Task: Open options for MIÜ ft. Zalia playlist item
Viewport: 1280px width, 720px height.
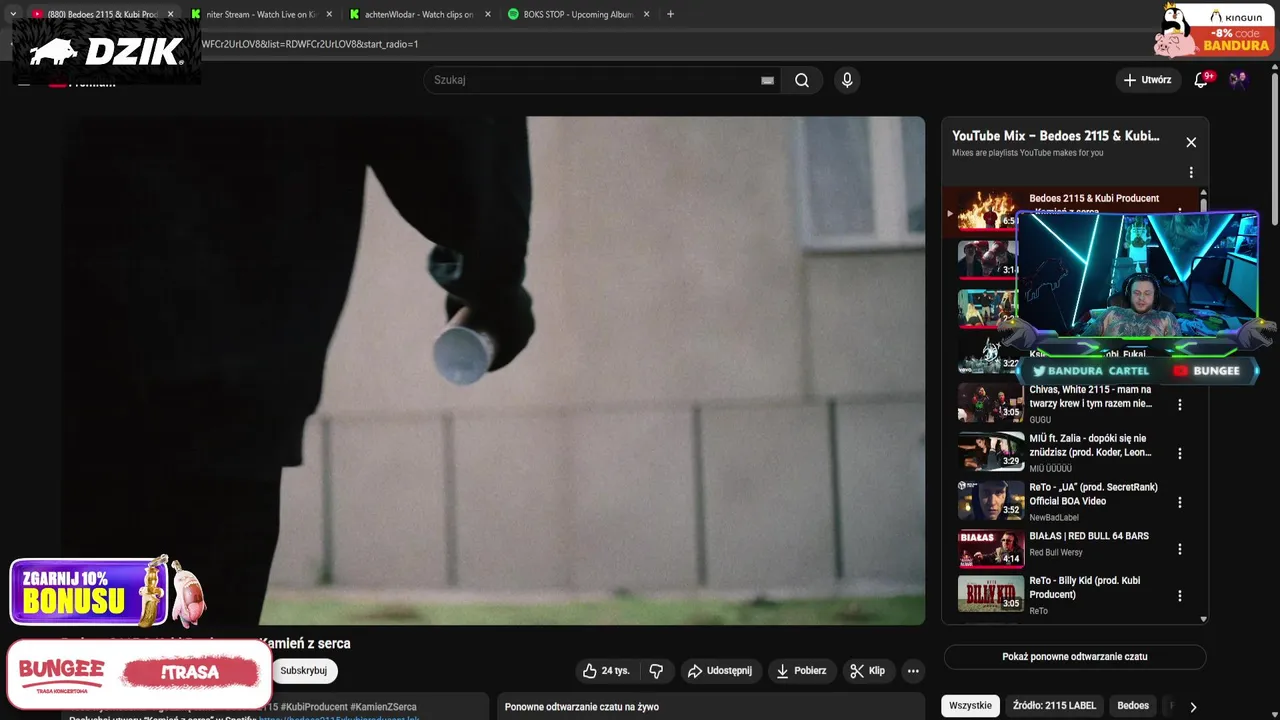Action: (1180, 453)
